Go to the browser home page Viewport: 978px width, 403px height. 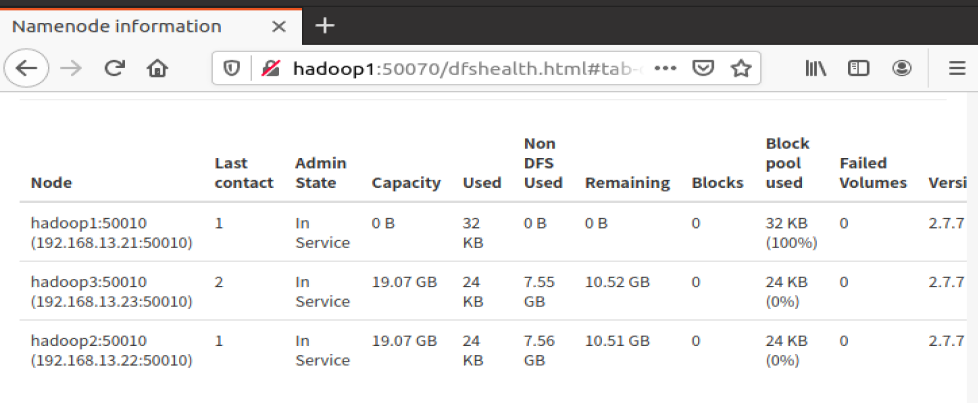pyautogui.click(x=157, y=68)
